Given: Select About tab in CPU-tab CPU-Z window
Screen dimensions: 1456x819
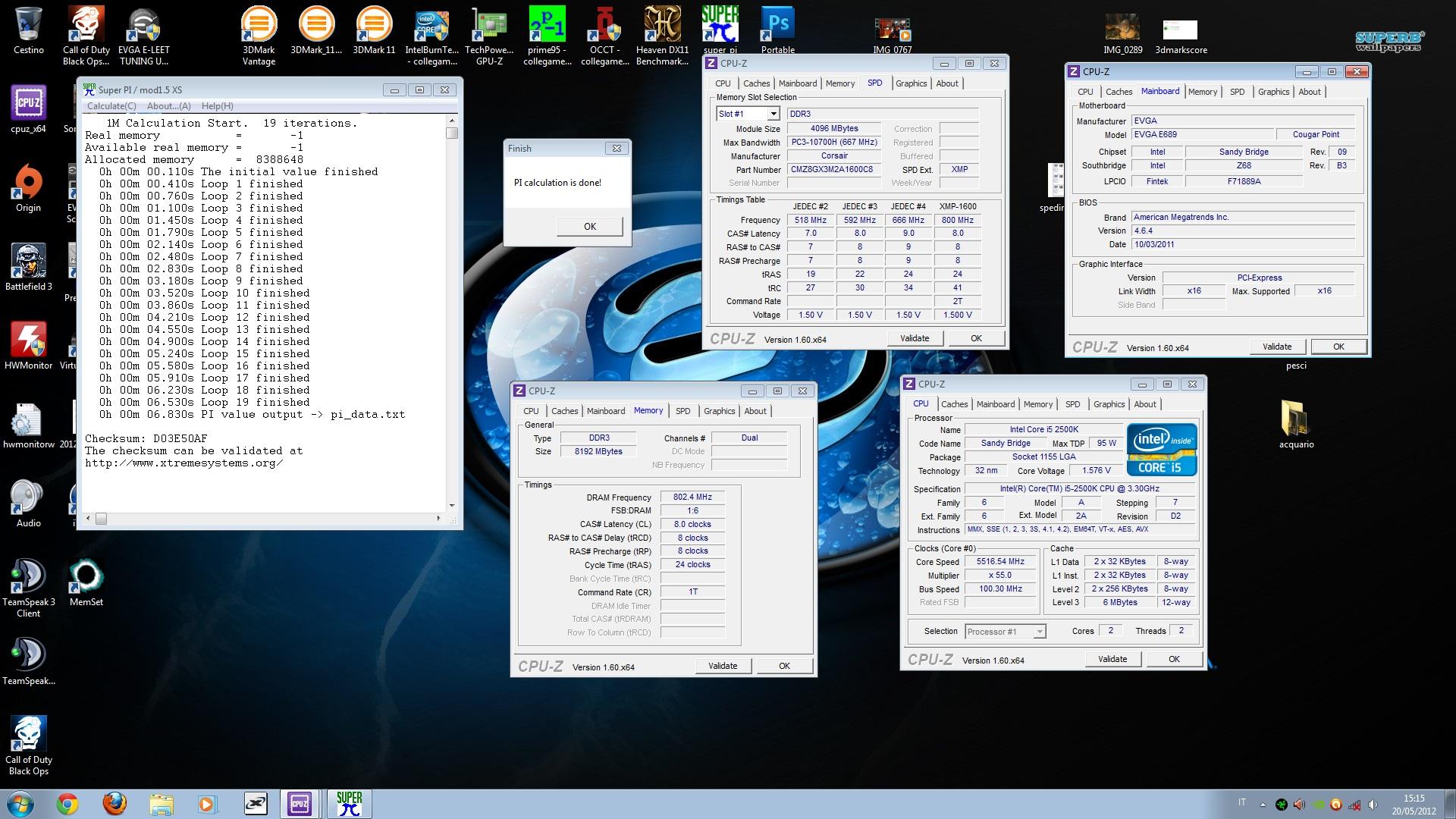Looking at the screenshot, I should pyautogui.click(x=1145, y=404).
